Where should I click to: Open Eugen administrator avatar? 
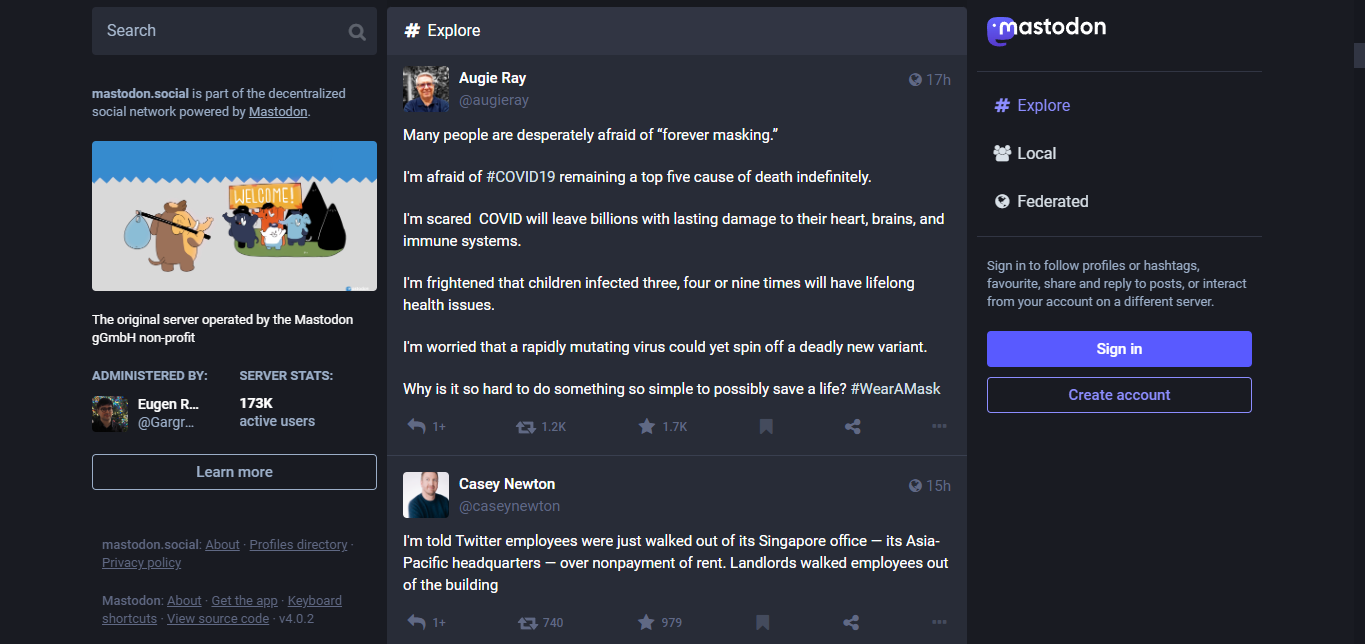pos(110,413)
